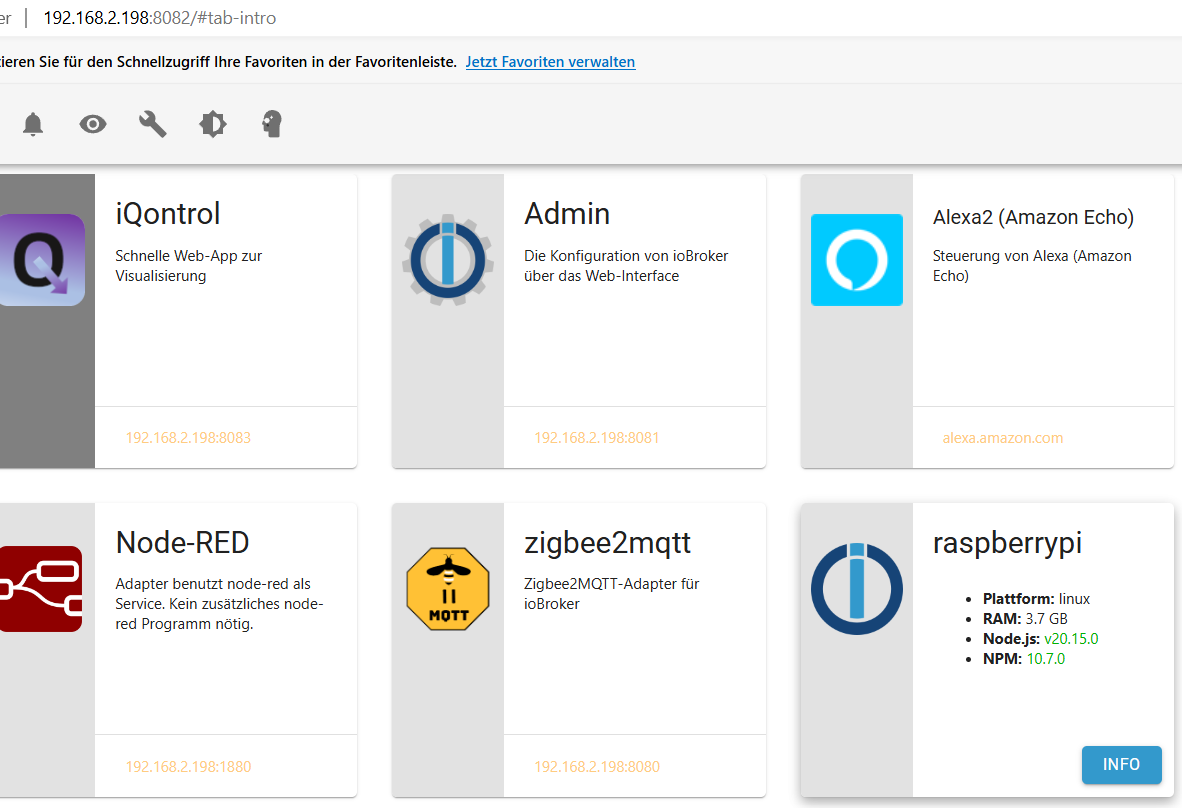Screen dimensions: 1182x808
Task: Click 'Zigbee2MQTT-Adapter für ioBroker' description
Action: (x=611, y=594)
